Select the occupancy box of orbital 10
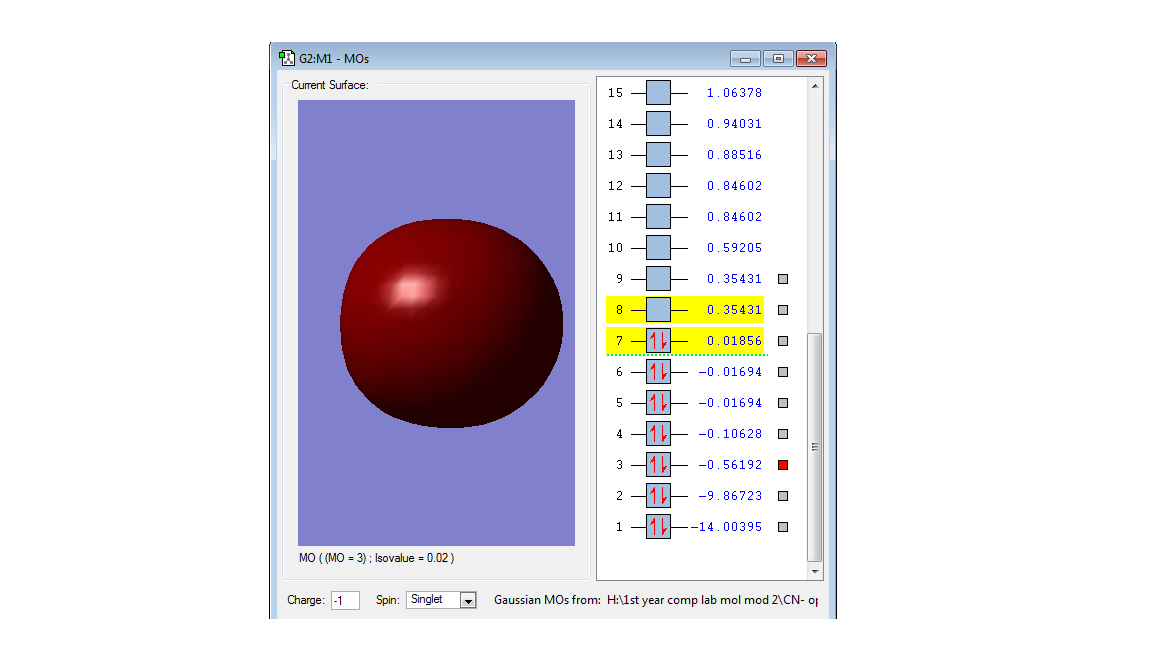Screen dimensions: 1152x648 pyautogui.click(x=658, y=248)
